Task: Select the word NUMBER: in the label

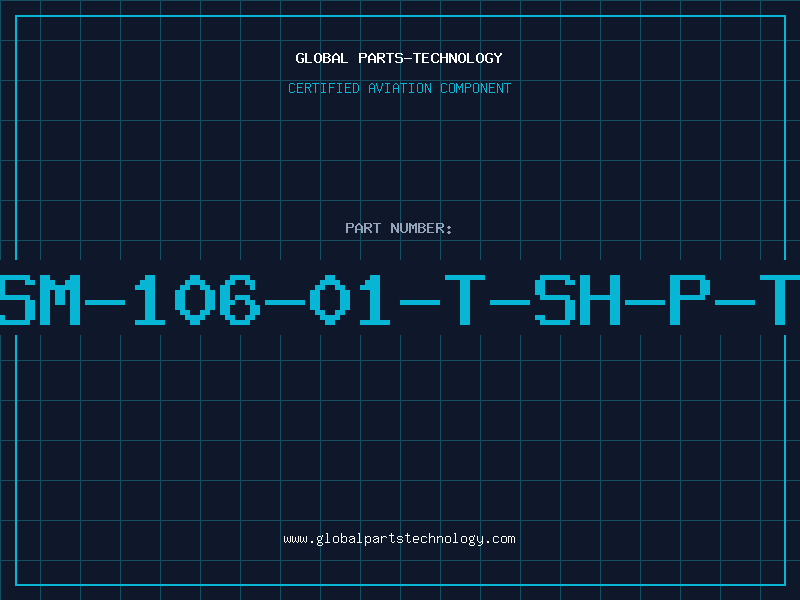Action: click(421, 228)
